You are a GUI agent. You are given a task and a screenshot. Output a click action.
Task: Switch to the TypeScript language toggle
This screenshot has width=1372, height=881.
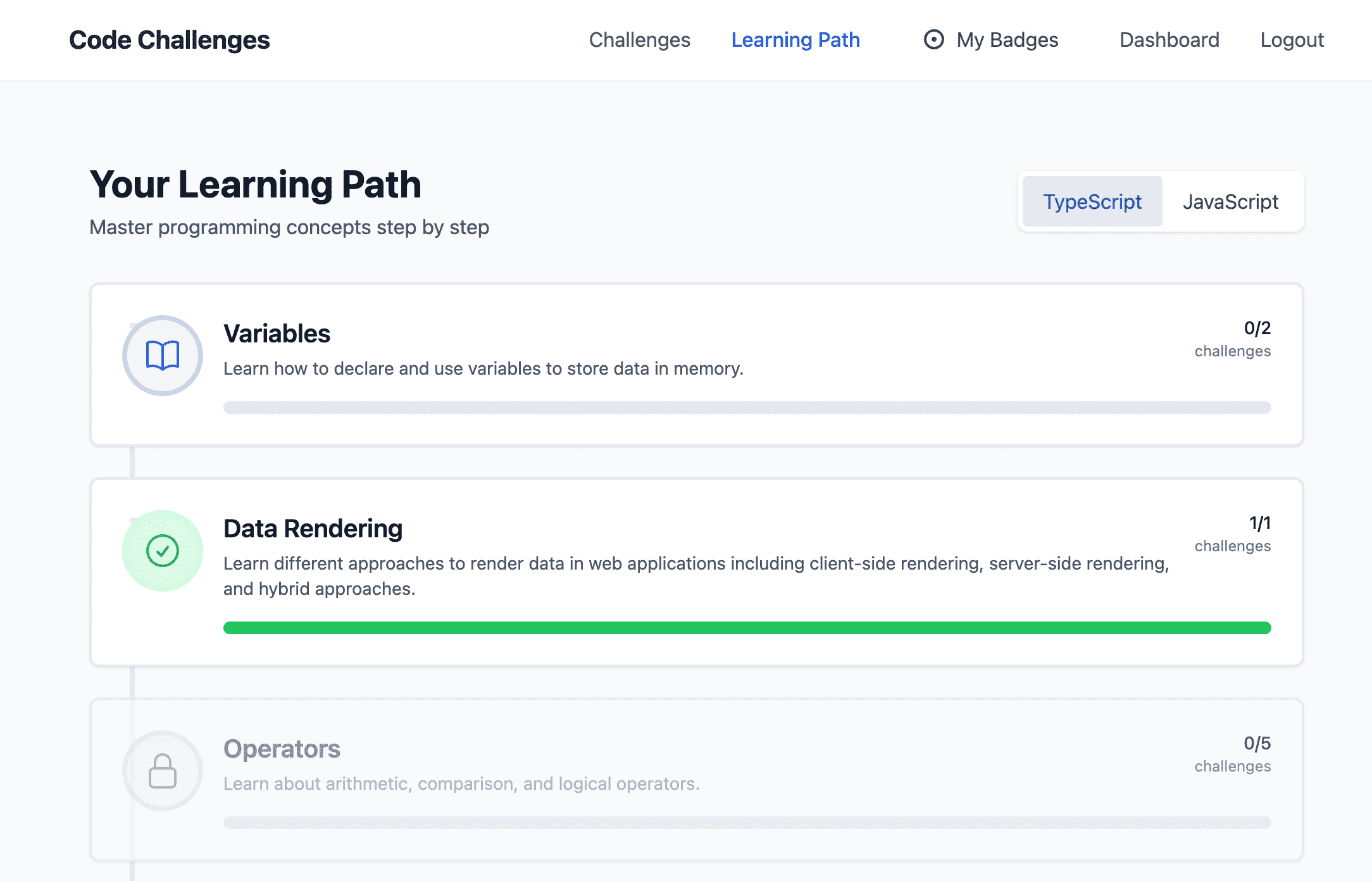pos(1092,201)
